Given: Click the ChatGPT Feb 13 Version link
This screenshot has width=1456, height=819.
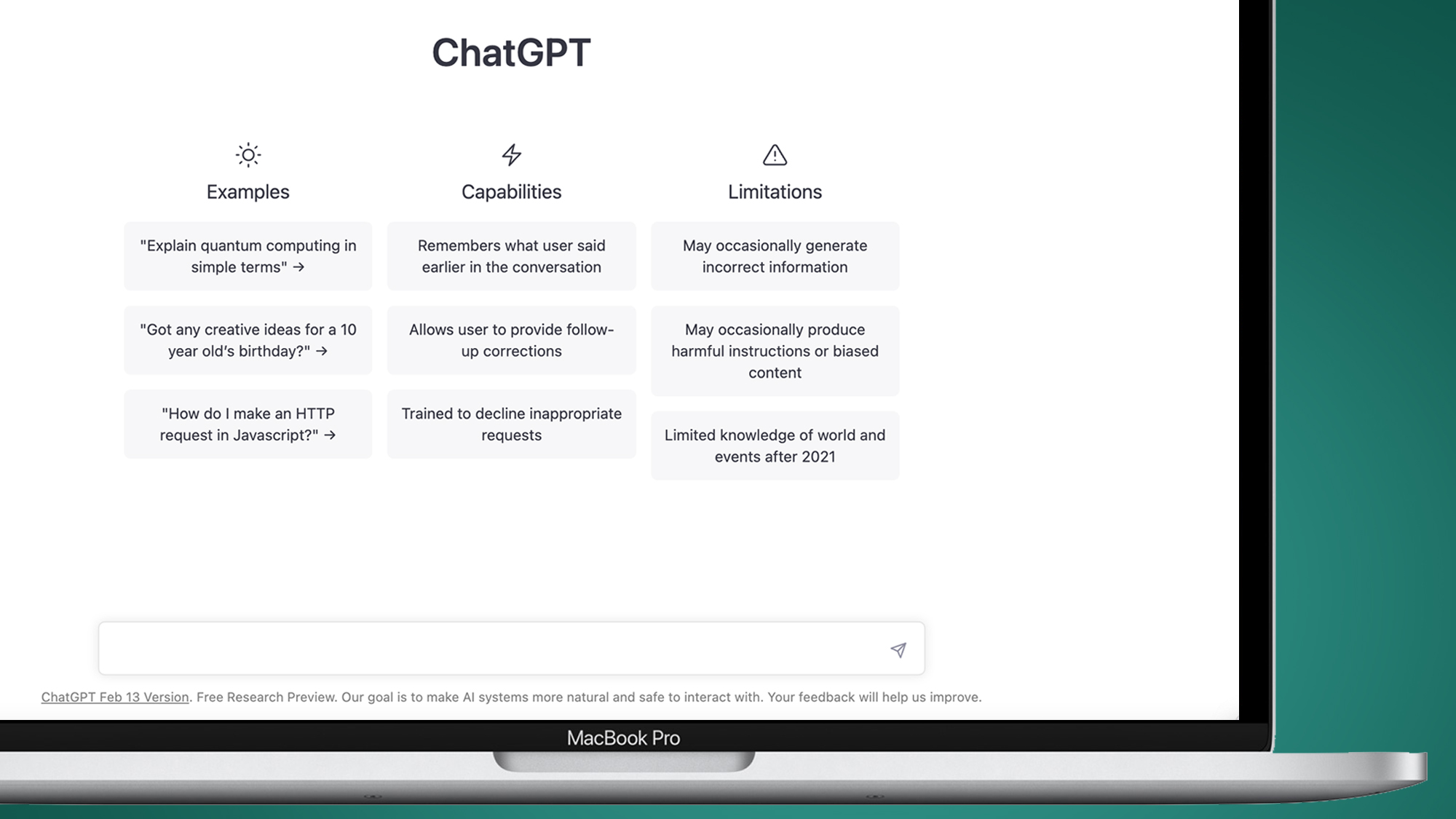Looking at the screenshot, I should coord(114,697).
